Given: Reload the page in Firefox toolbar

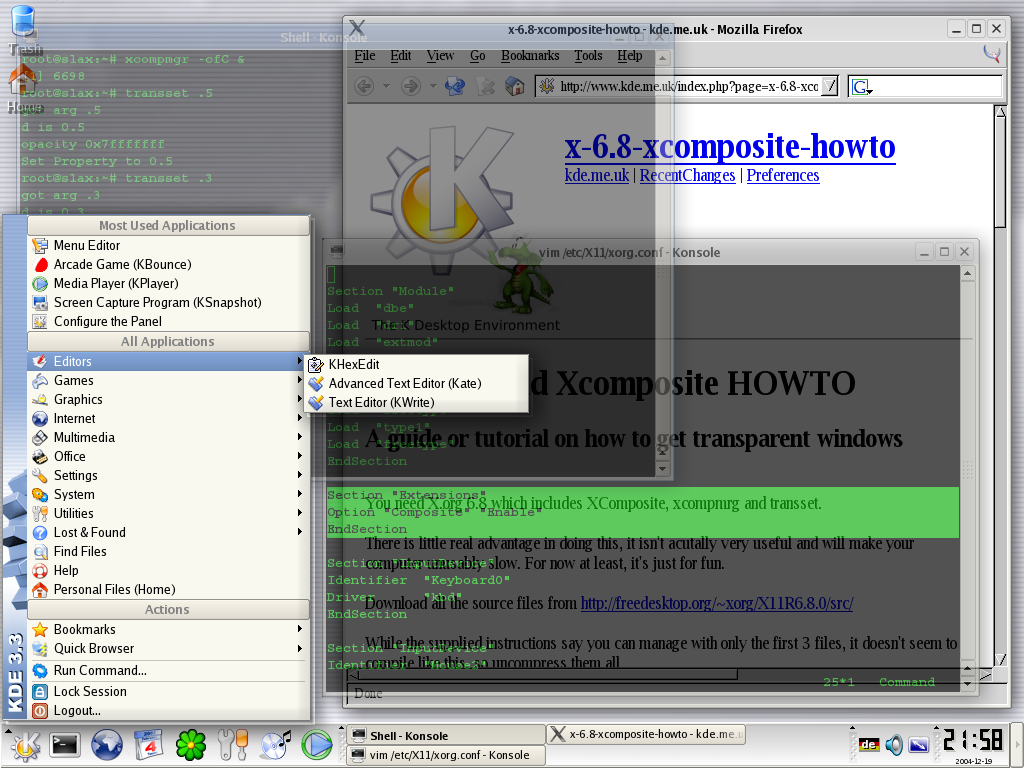Looking at the screenshot, I should pos(455,86).
